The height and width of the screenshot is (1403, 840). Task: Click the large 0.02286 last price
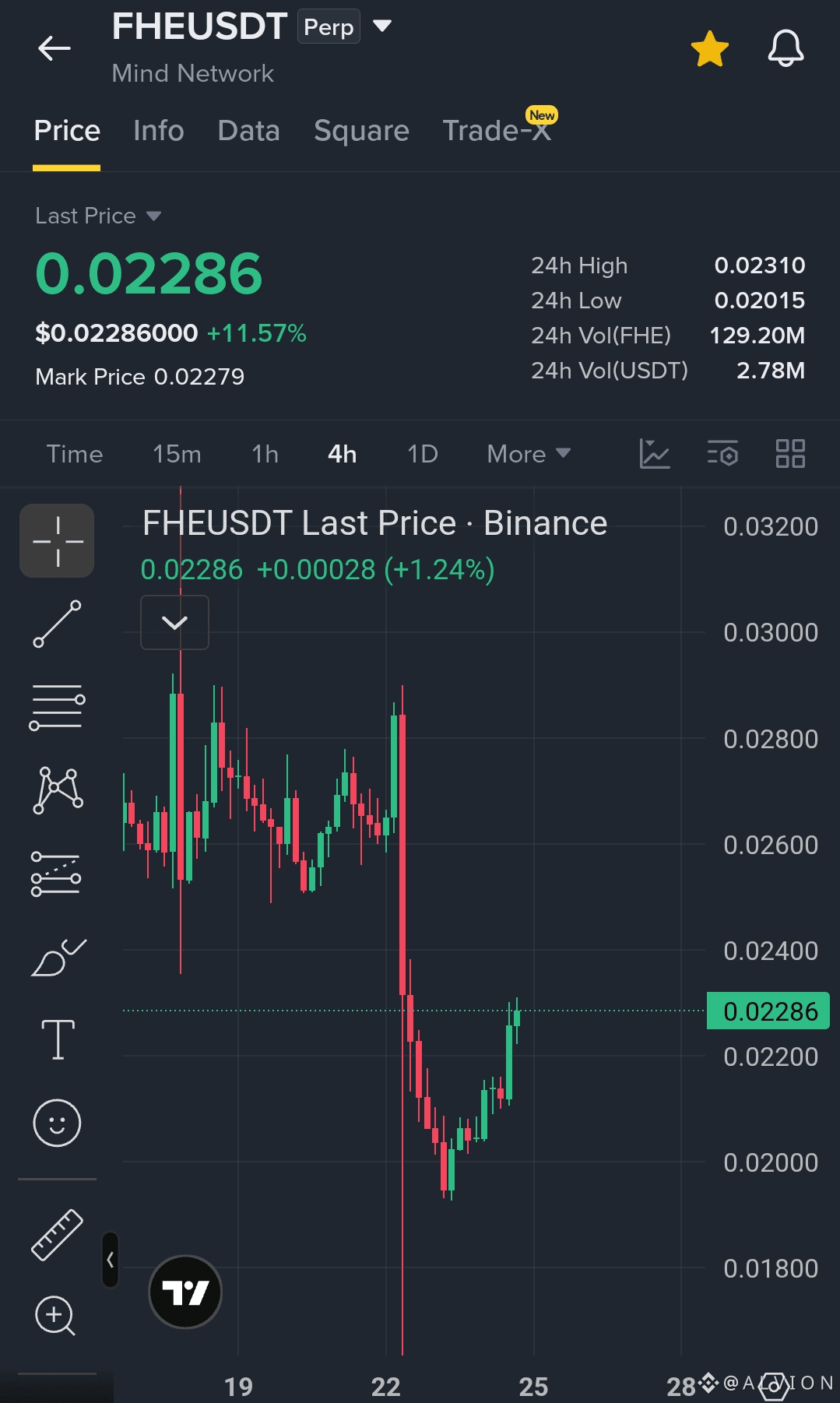coord(149,274)
